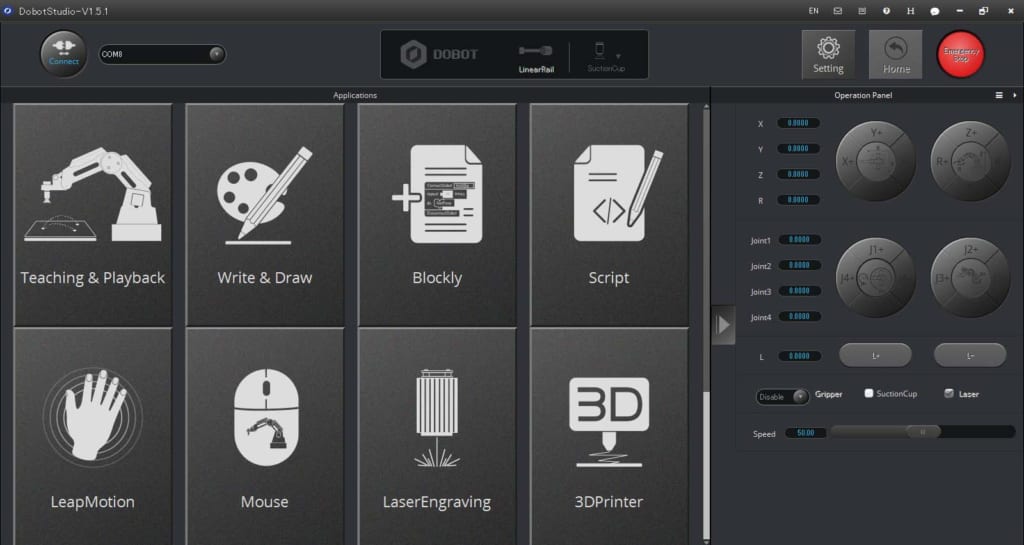
Task: Click the H icon in title bar
Action: [x=910, y=11]
